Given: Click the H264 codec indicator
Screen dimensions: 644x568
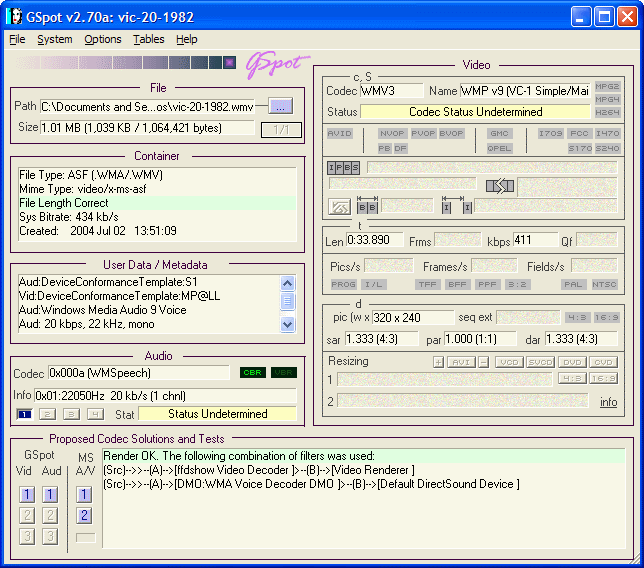Looking at the screenshot, I should (607, 113).
